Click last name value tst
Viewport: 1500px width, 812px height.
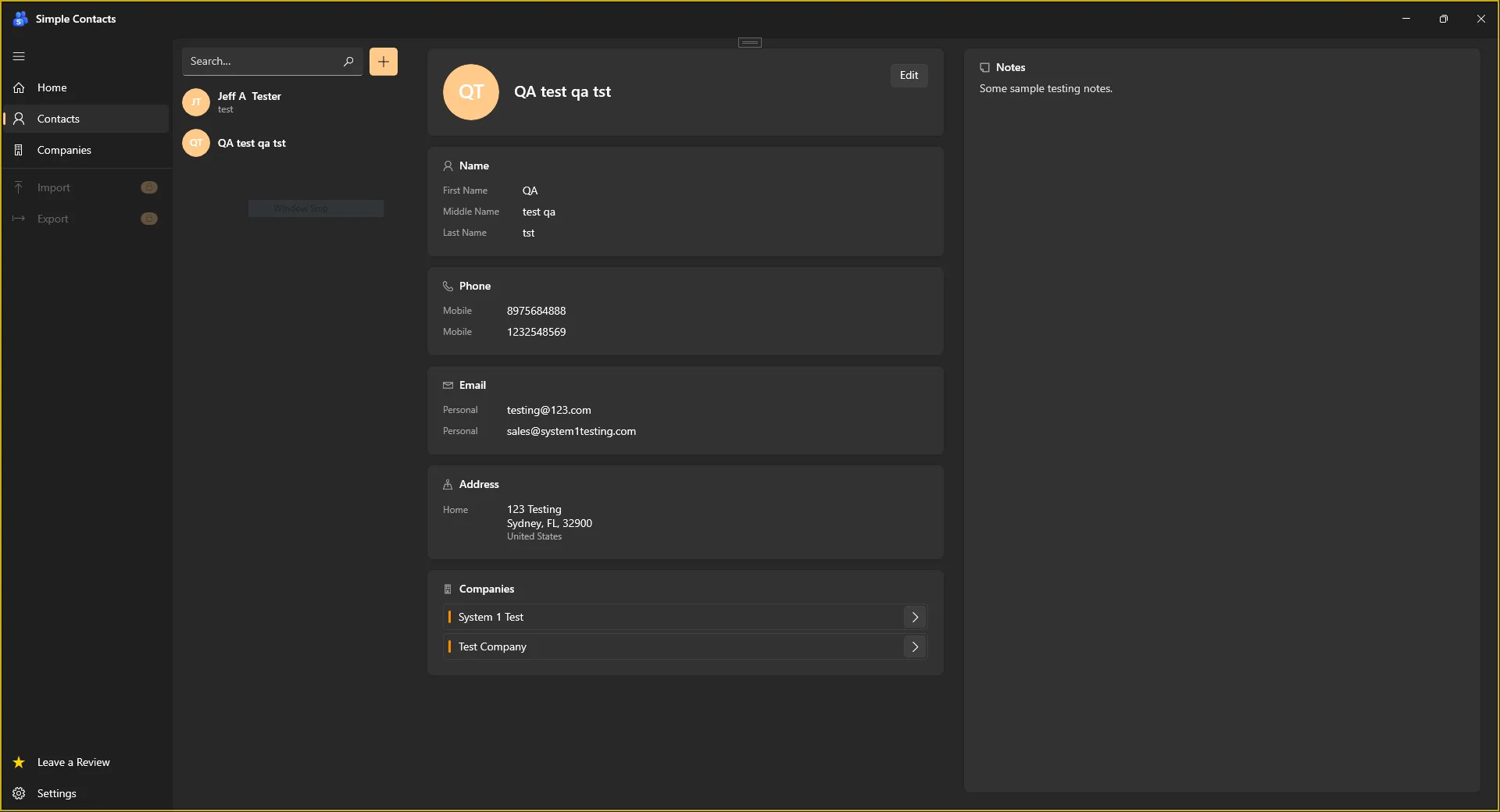click(528, 233)
